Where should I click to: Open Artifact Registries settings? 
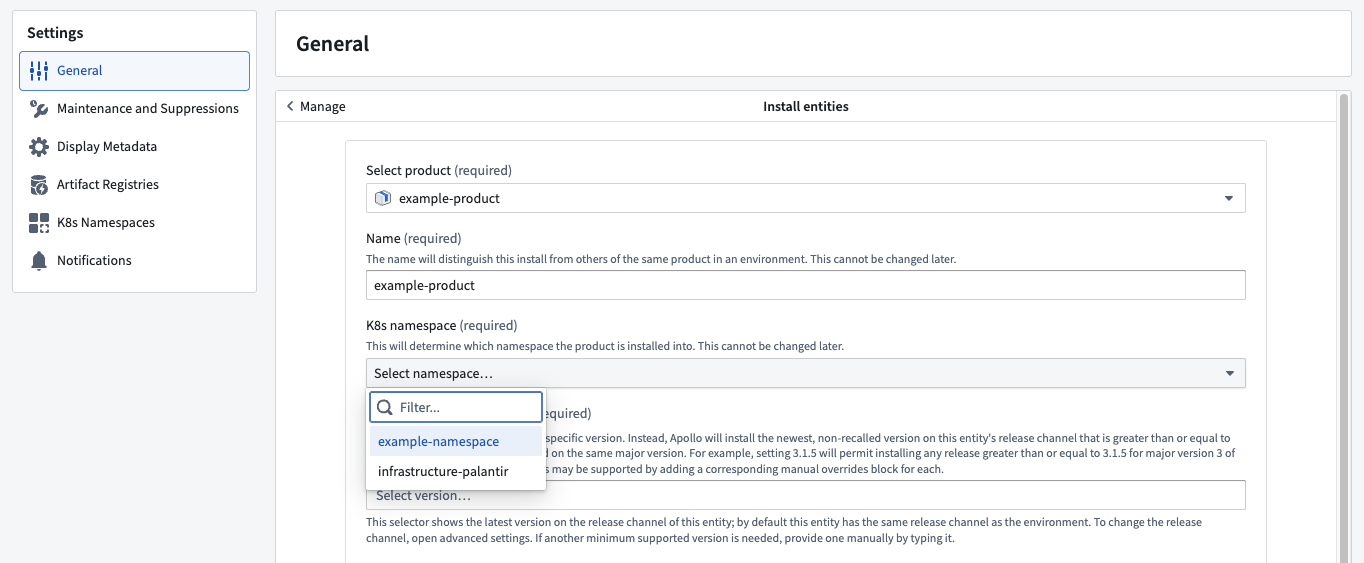point(134,185)
